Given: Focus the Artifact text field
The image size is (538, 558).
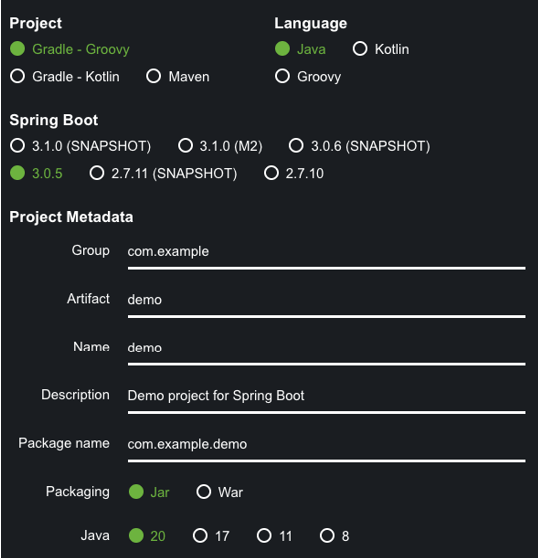Looking at the screenshot, I should pyautogui.click(x=327, y=305).
